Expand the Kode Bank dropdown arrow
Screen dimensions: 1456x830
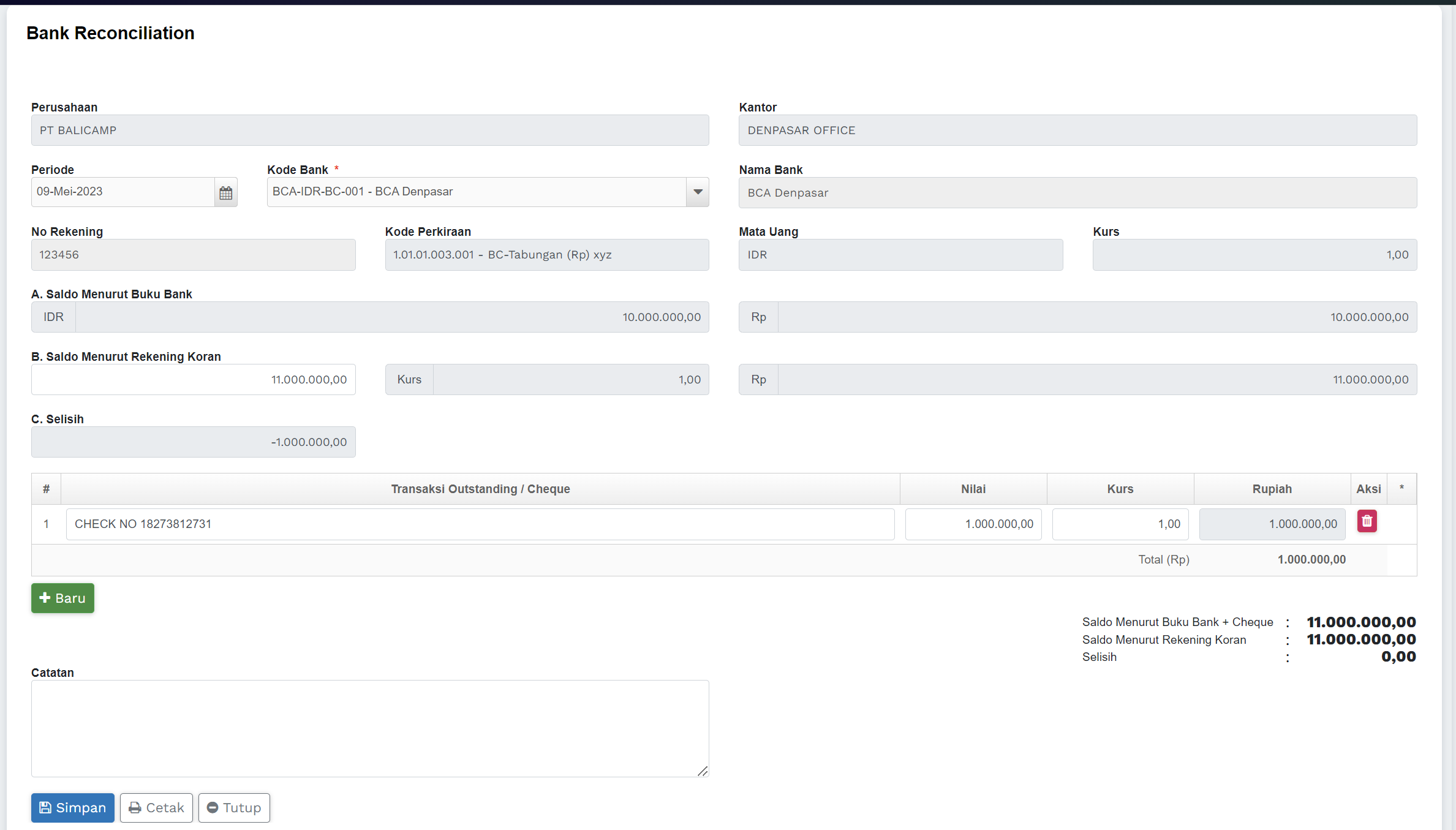point(698,192)
